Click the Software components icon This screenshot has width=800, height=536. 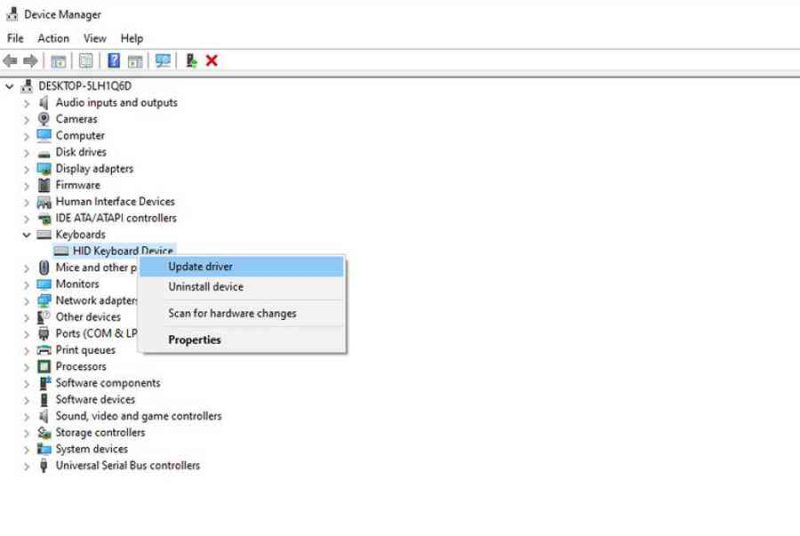pos(45,383)
